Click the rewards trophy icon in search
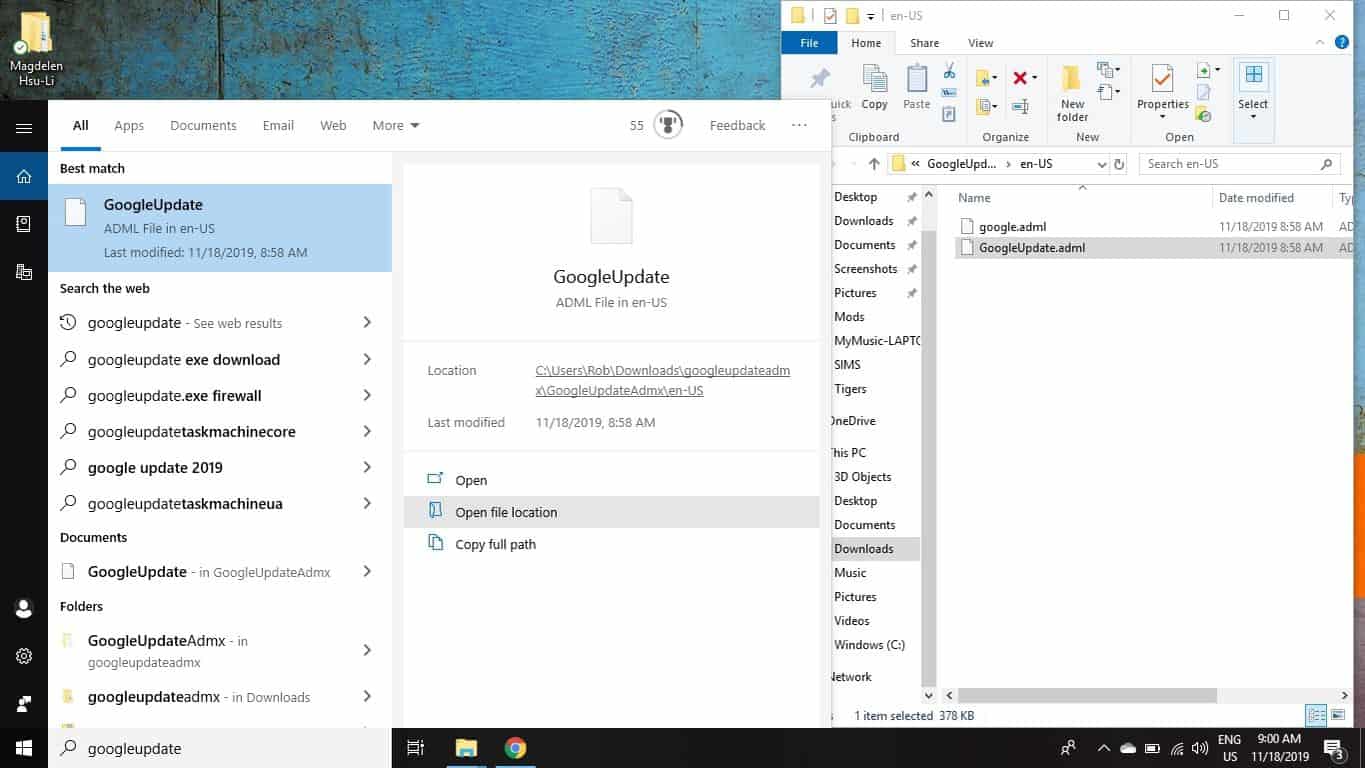 tap(668, 125)
